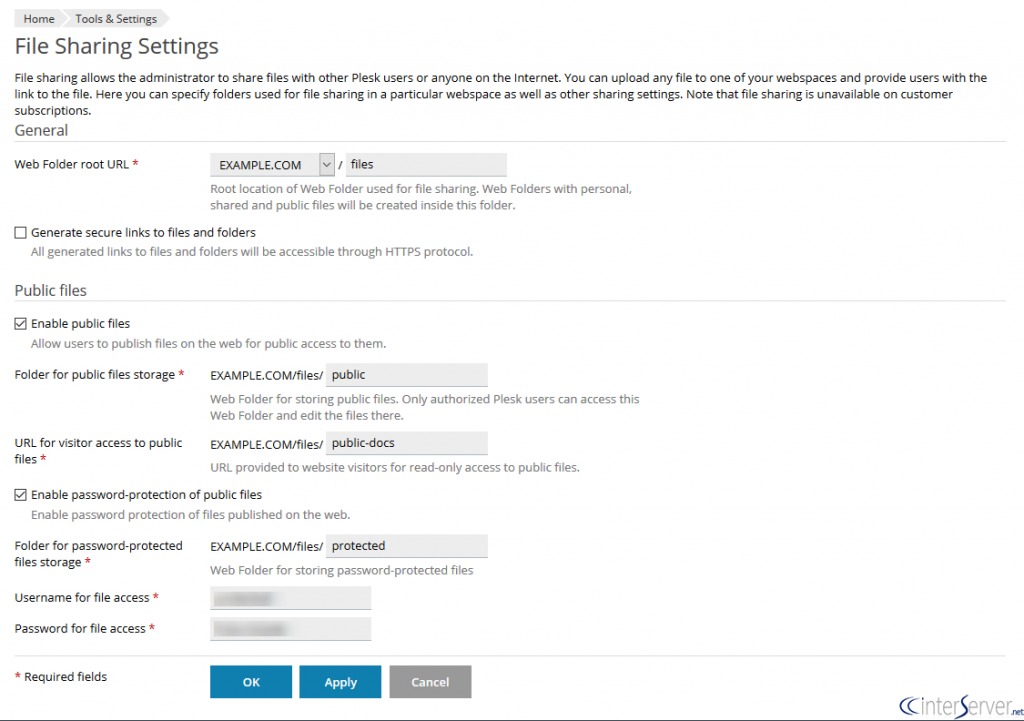Go to Home breadcrumb
The image size is (1024, 721).
pyautogui.click(x=39, y=19)
